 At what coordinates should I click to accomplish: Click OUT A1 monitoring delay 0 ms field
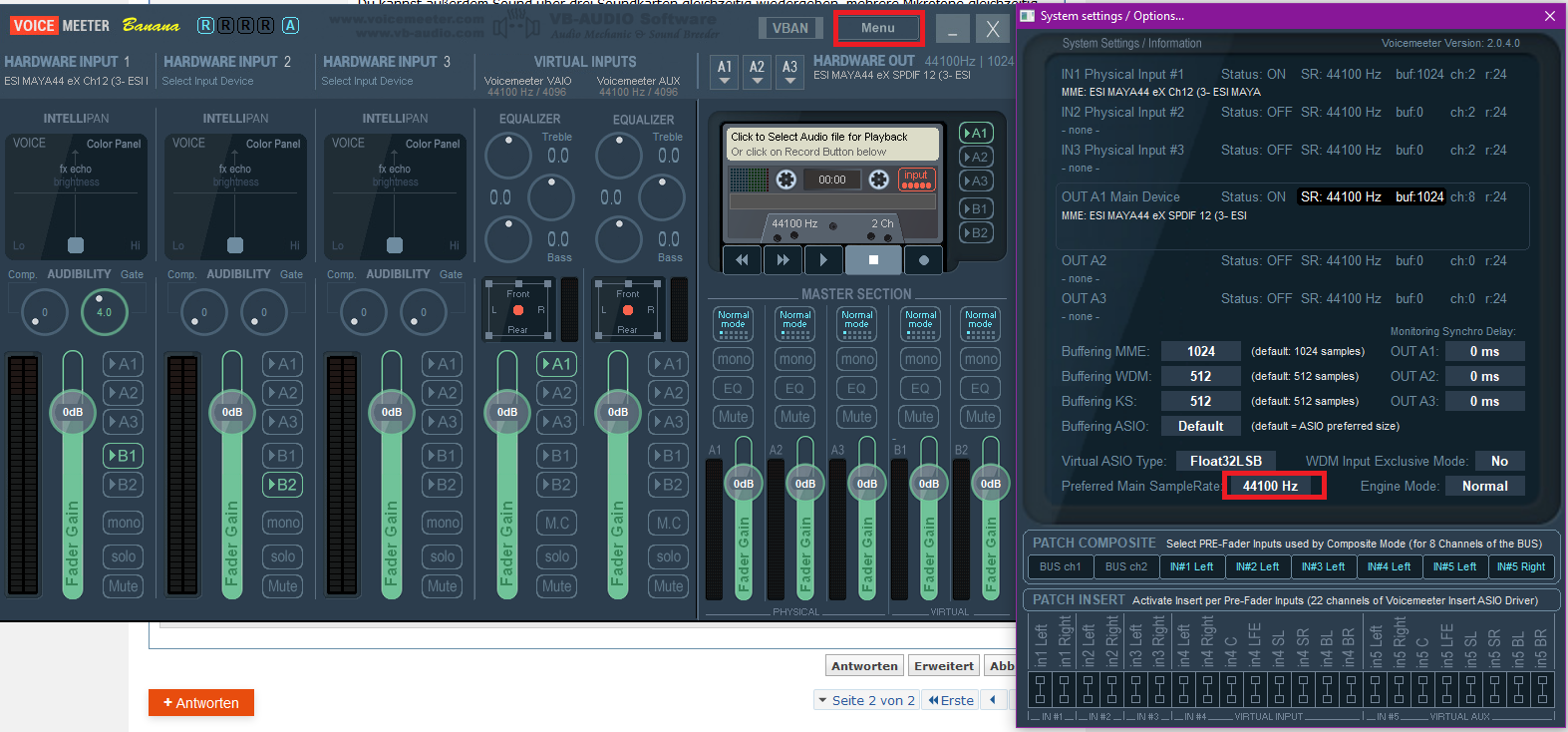pos(1485,351)
